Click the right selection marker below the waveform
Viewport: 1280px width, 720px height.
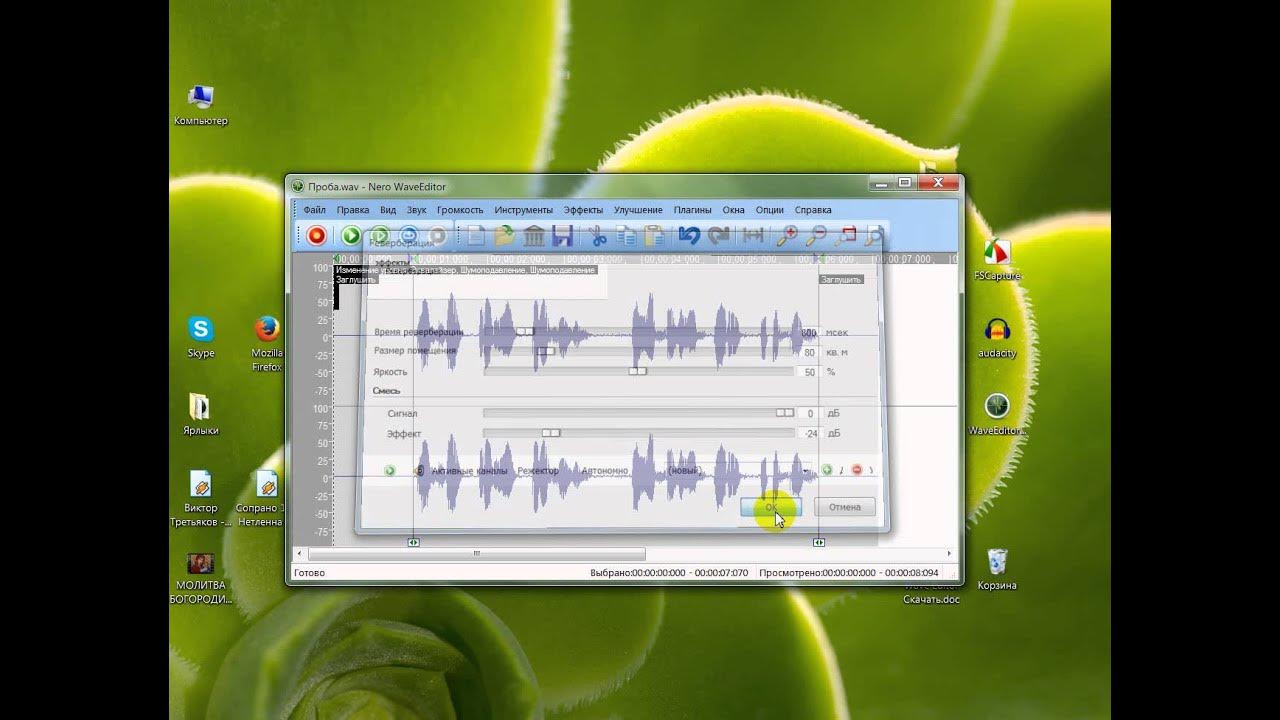pos(819,542)
